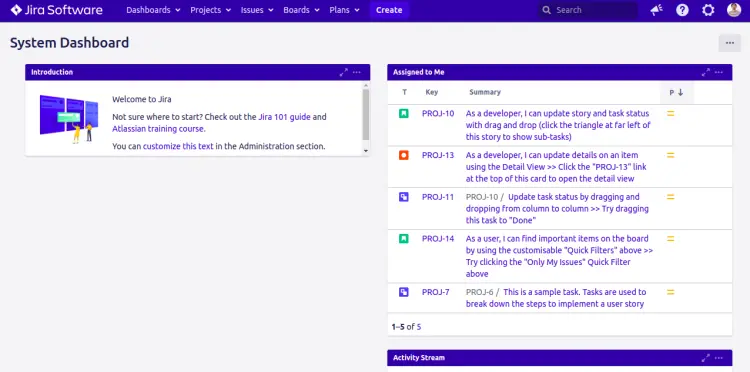Click the Jira Software logo

pyautogui.click(x=56, y=10)
